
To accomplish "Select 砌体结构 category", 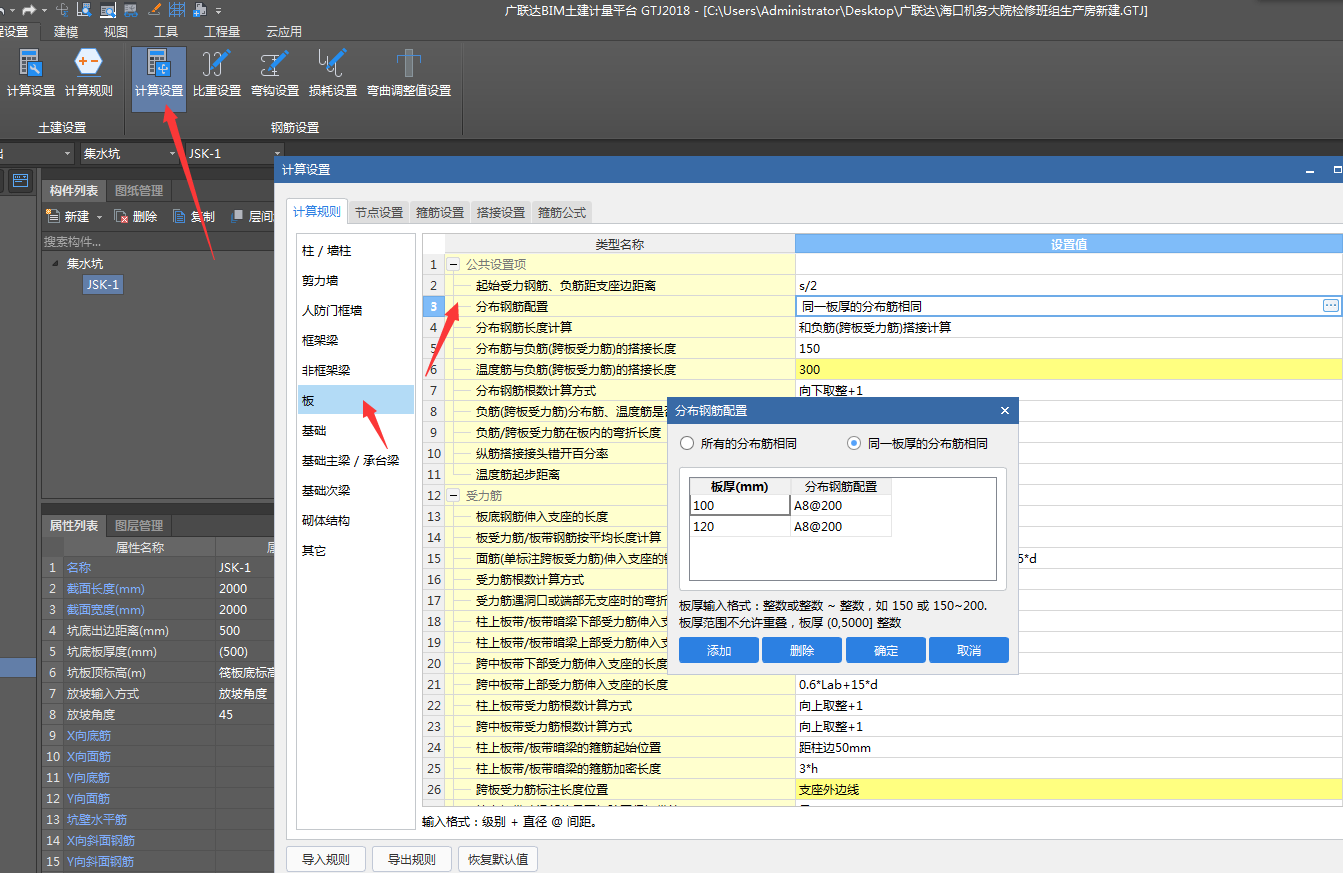I will [356, 520].
